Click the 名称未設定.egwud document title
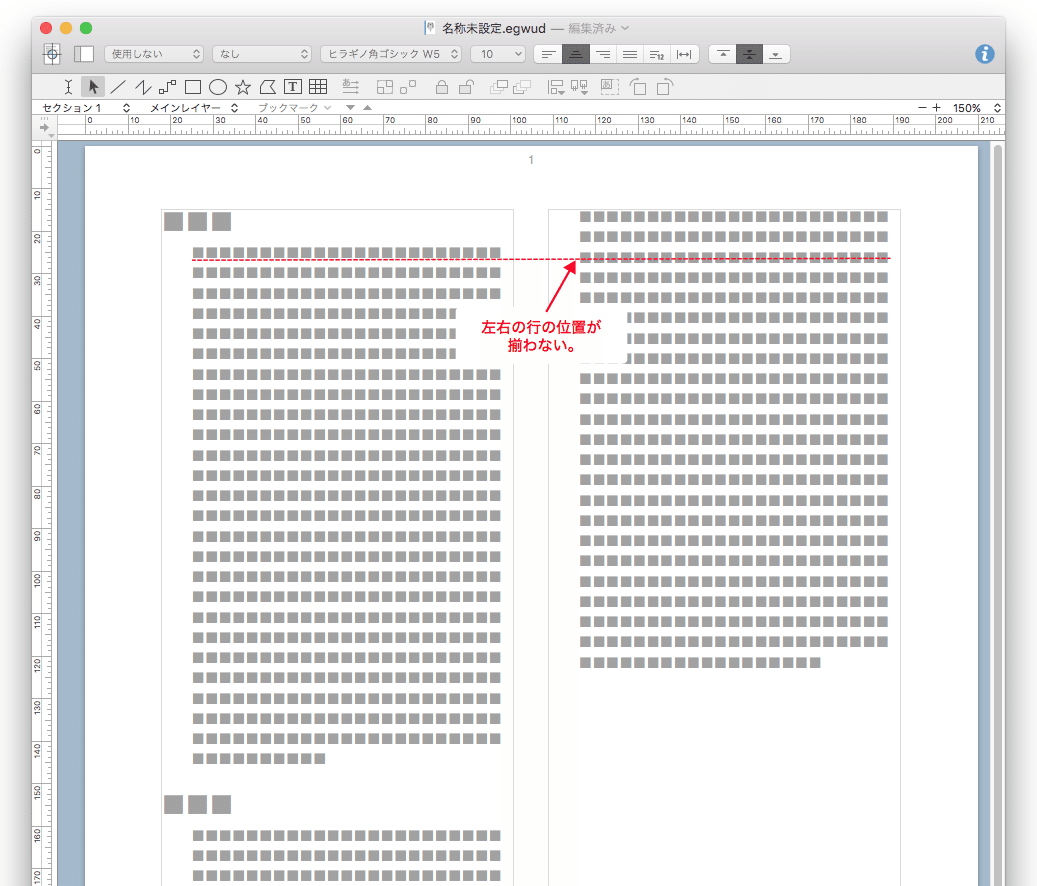The width and height of the screenshot is (1037, 886). click(x=493, y=28)
